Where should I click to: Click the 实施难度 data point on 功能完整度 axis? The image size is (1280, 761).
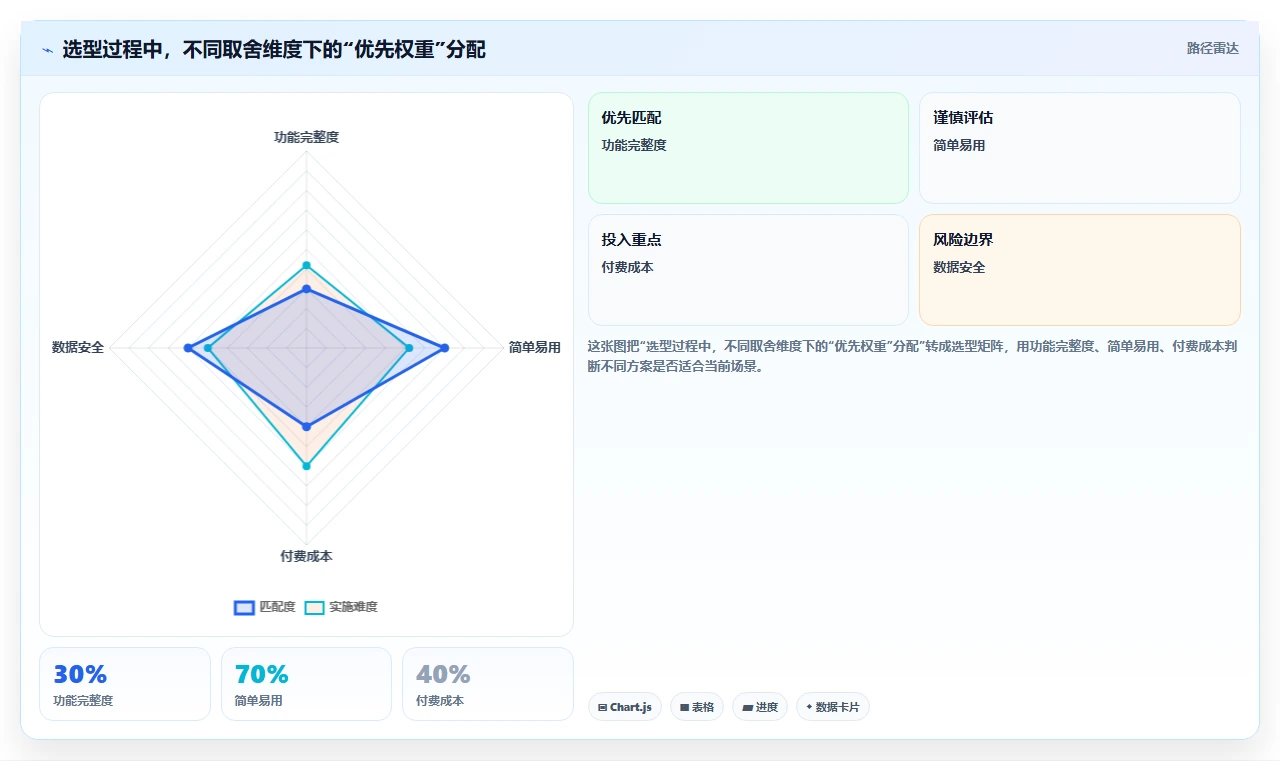pos(307,265)
